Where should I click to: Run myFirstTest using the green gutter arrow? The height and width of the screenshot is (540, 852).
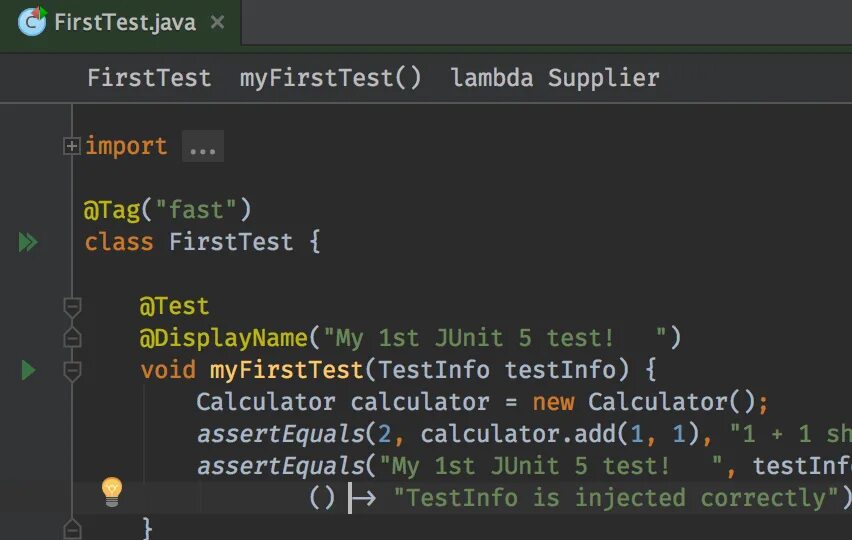28,371
